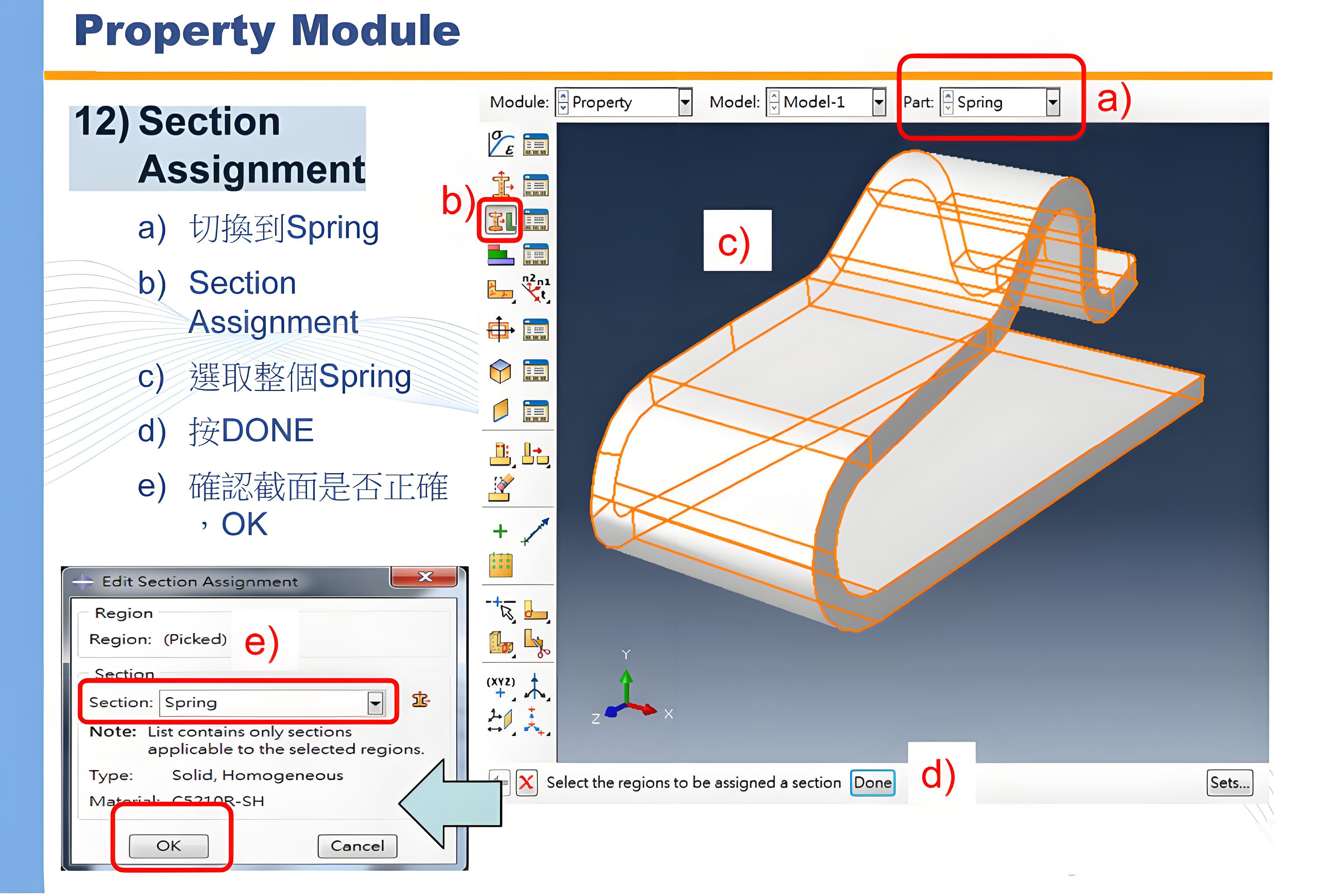Open the Model-1 model dropdown
Viewport: 1322px width, 896px height.
click(x=879, y=102)
